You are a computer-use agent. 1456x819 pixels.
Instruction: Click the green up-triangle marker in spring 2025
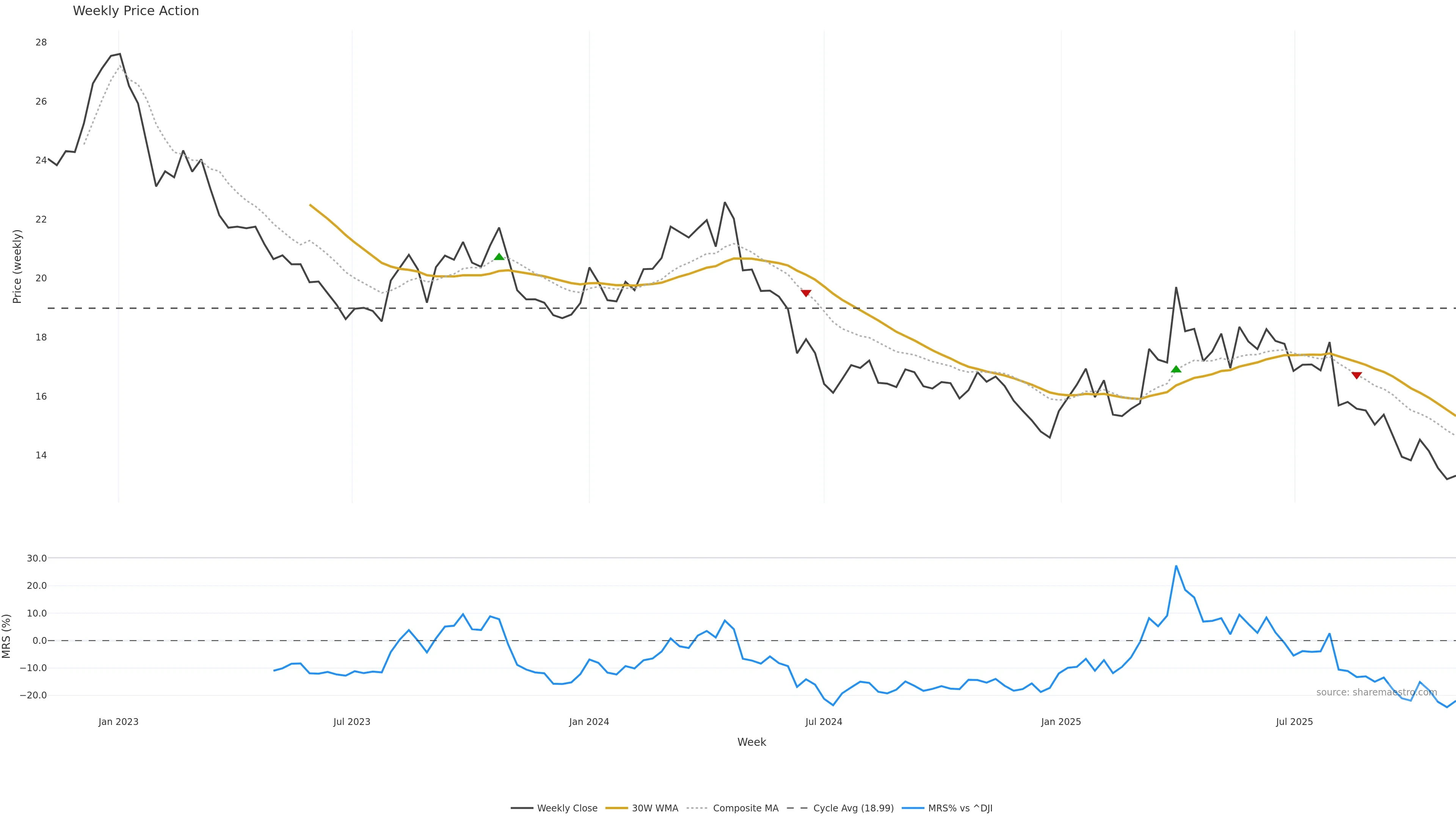(x=1176, y=369)
